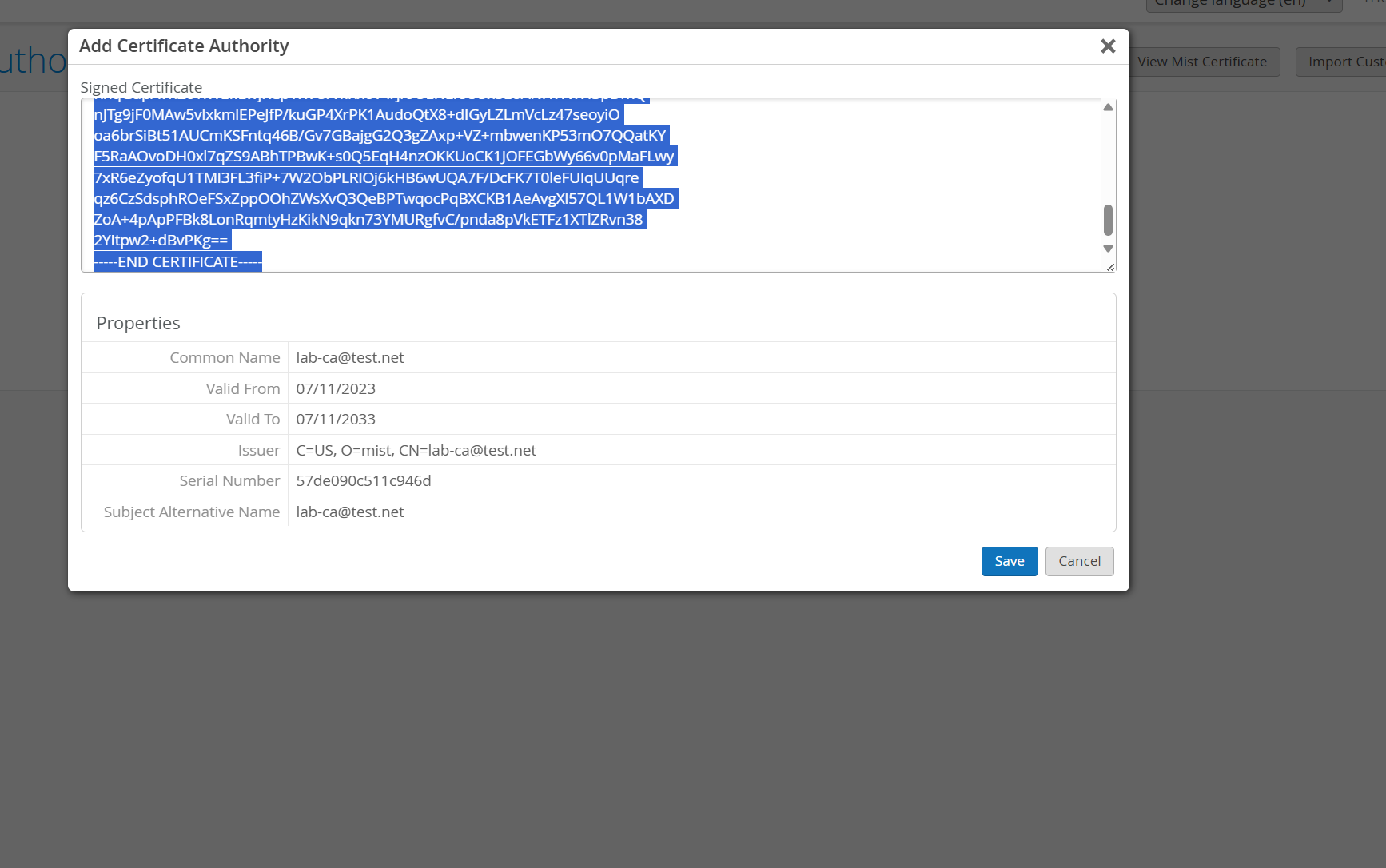
Task: Click the line starting with oa6brSiBt51
Action: point(380,135)
